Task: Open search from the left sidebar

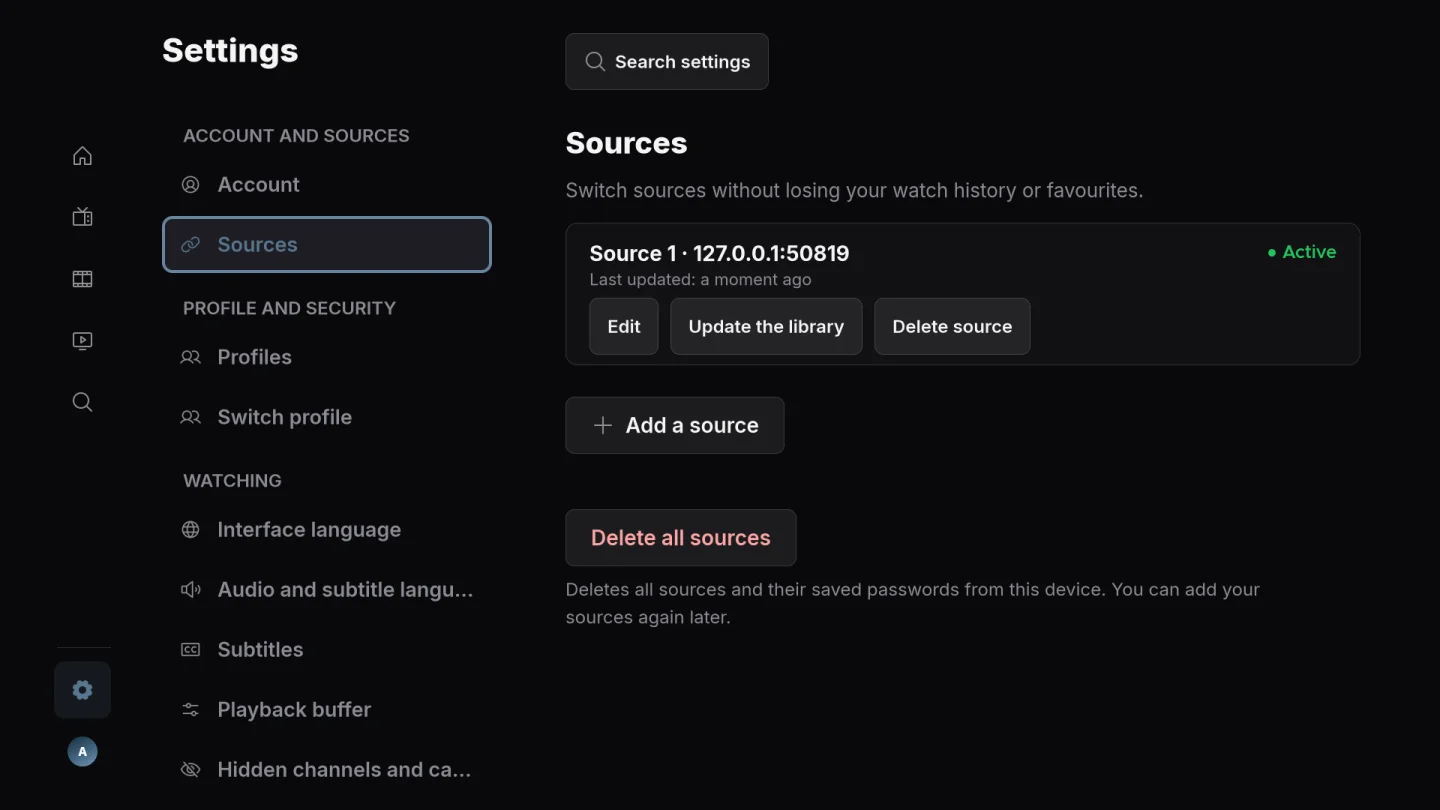Action: click(x=82, y=402)
